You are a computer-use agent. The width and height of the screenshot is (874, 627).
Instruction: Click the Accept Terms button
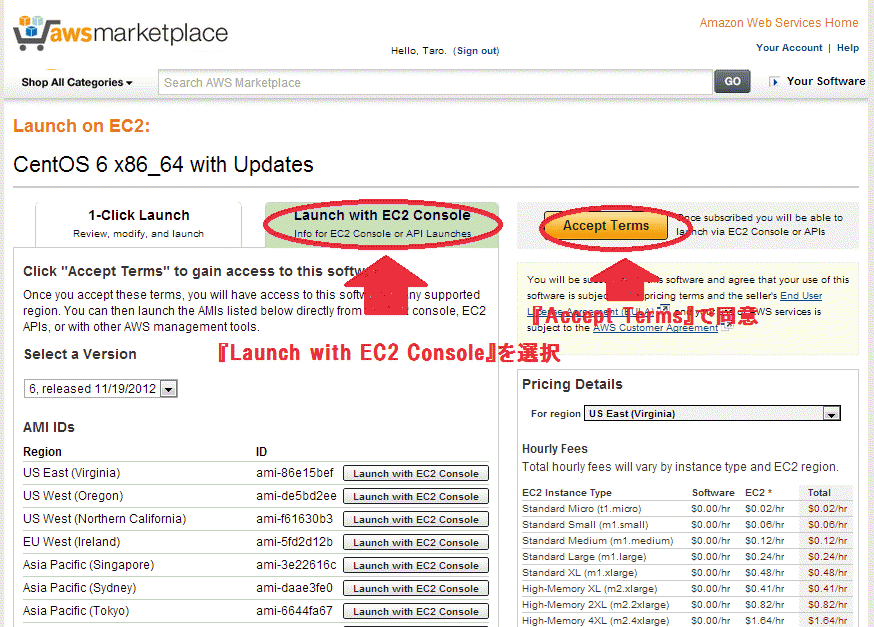click(605, 226)
